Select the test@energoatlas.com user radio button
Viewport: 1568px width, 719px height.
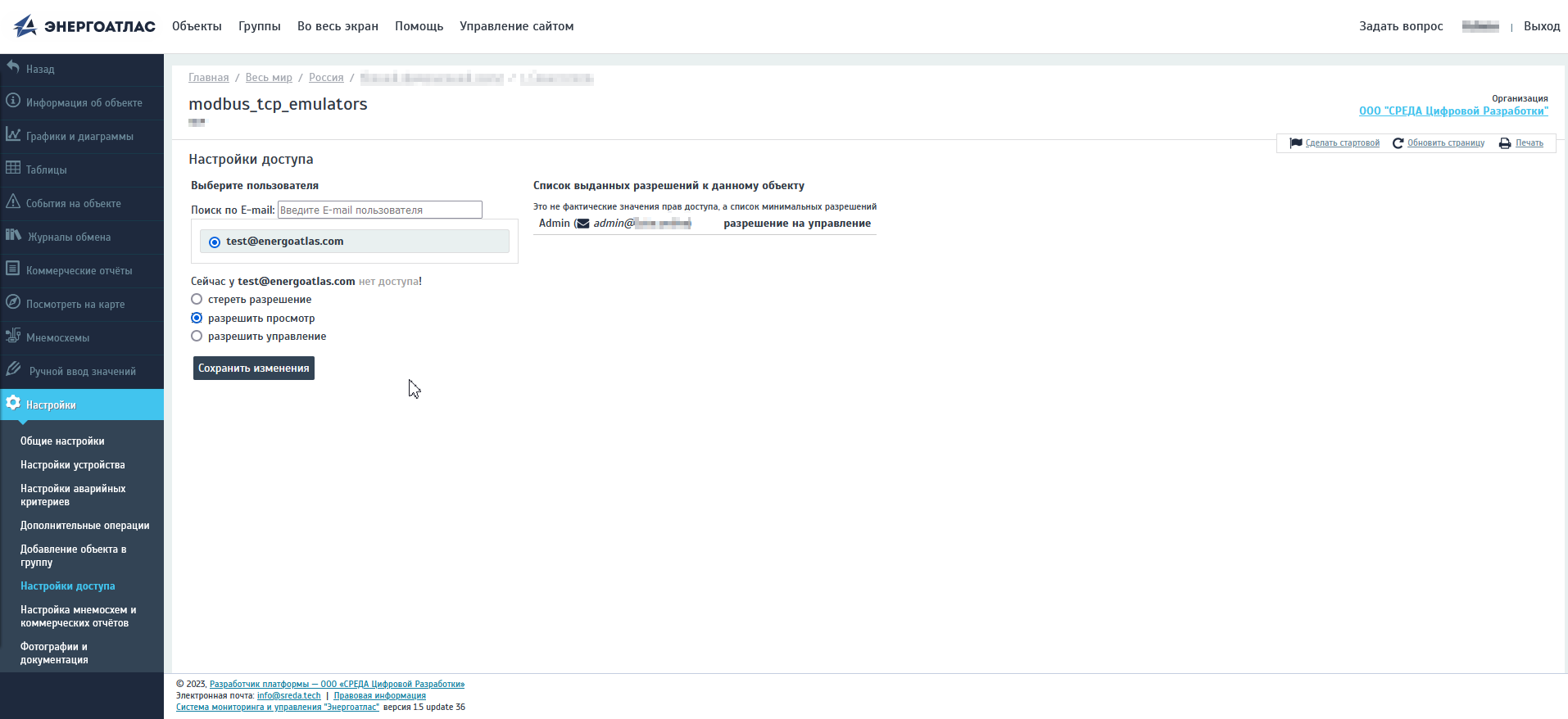pyautogui.click(x=215, y=242)
